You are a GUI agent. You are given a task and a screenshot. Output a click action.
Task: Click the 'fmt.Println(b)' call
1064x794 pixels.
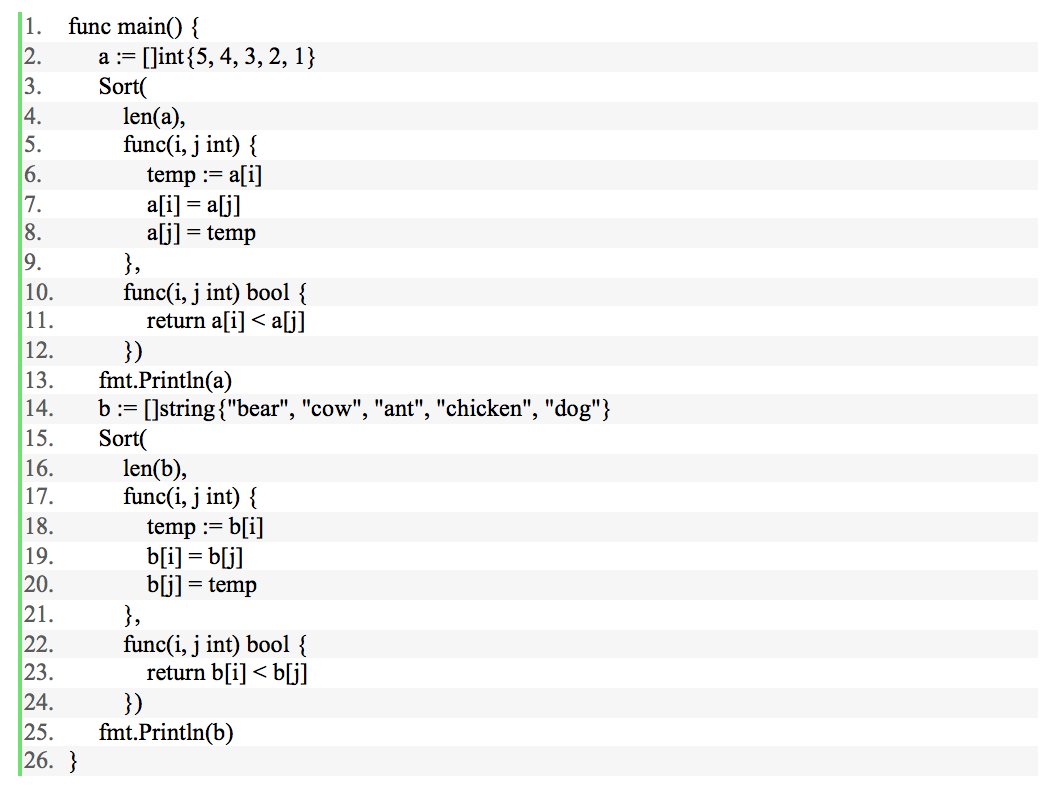click(x=166, y=733)
